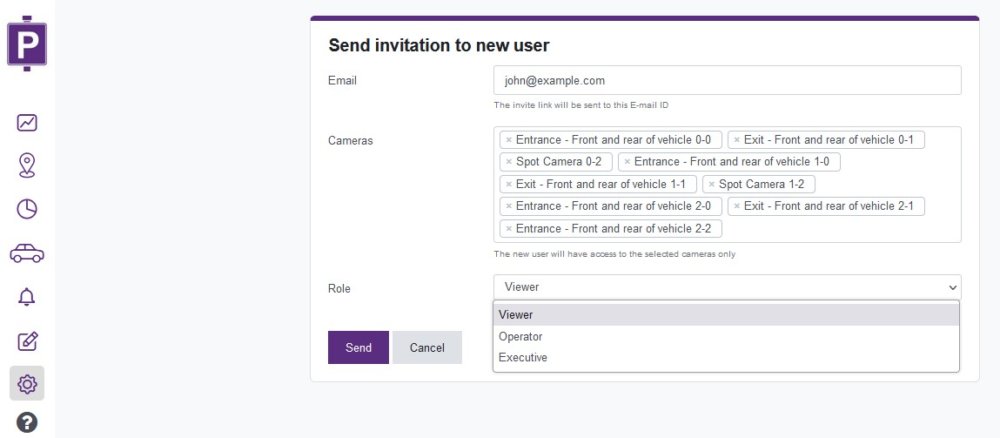Remove the Entrance vehicle 2-2 camera tag

coord(509,228)
